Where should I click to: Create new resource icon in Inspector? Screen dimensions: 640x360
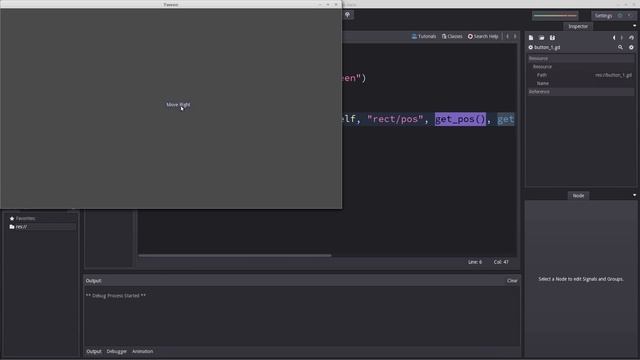coord(531,38)
